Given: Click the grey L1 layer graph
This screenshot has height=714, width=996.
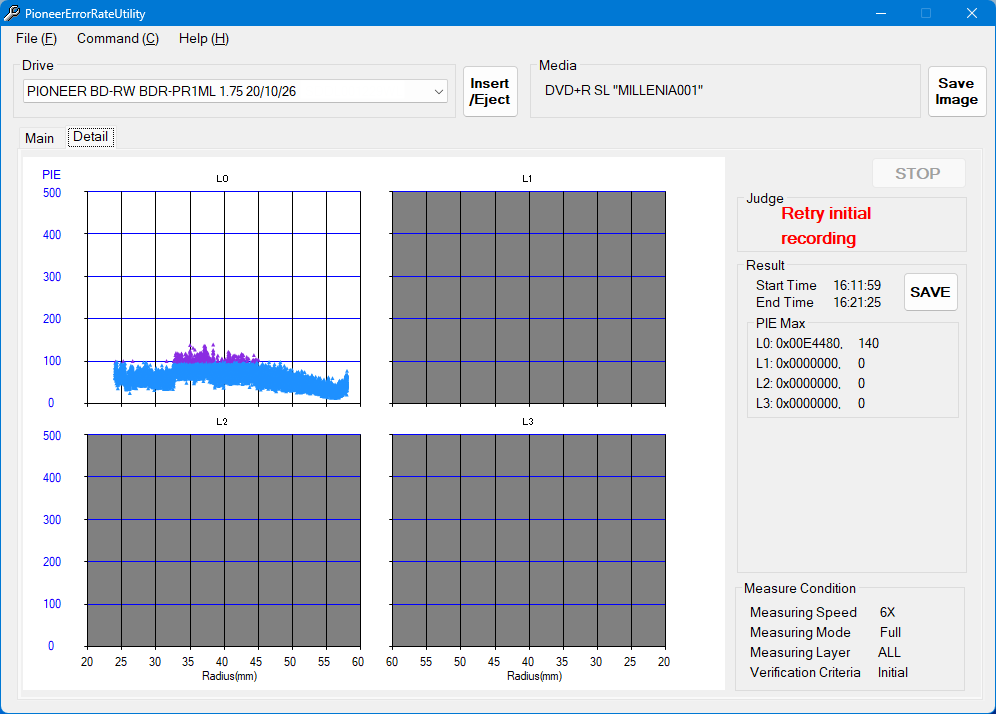Looking at the screenshot, I should (528, 297).
